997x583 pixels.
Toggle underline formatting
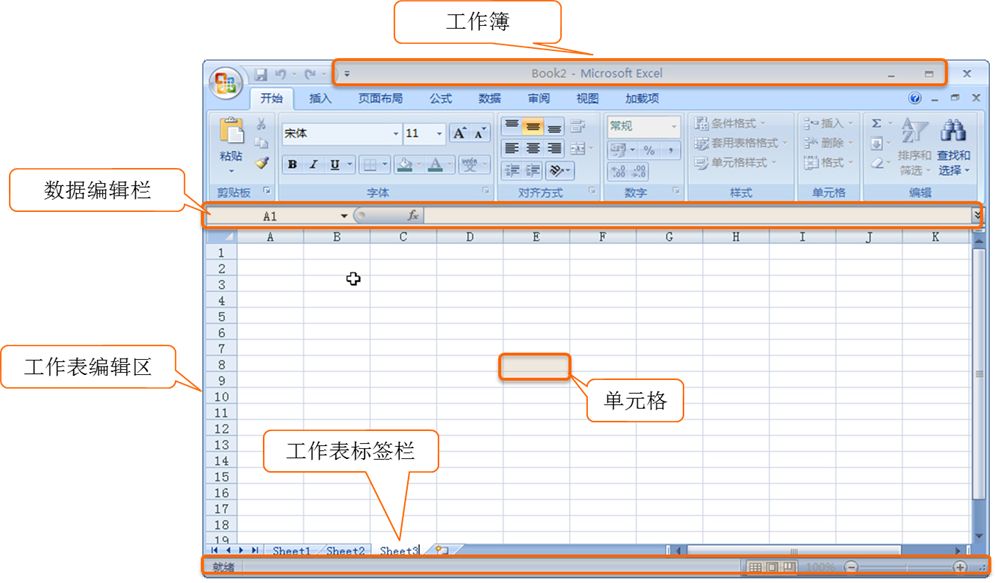[334, 165]
